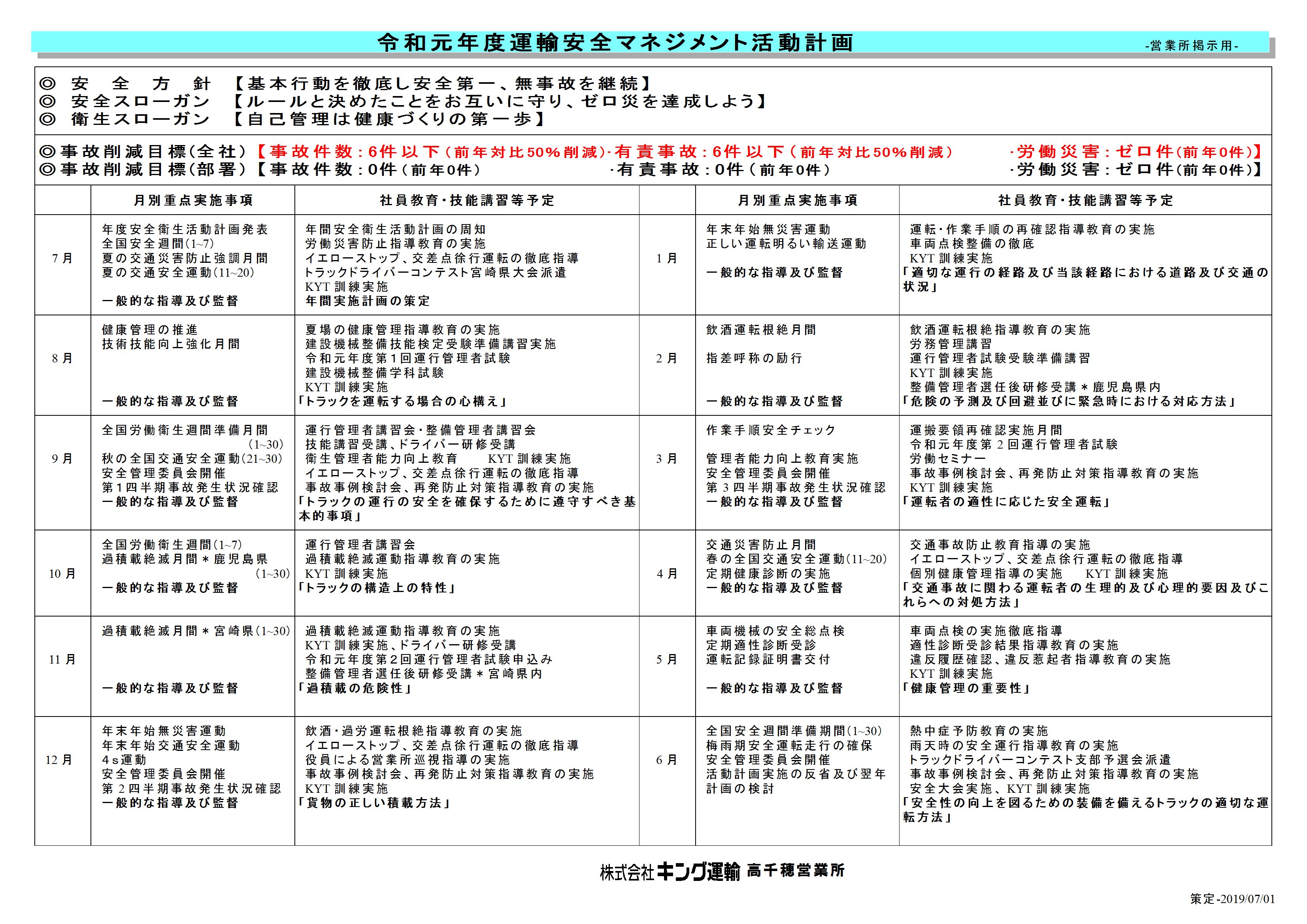Click the title 令和元年度運輸安全マネジメント活動計画
This screenshot has width=1307, height=924.
615,43
